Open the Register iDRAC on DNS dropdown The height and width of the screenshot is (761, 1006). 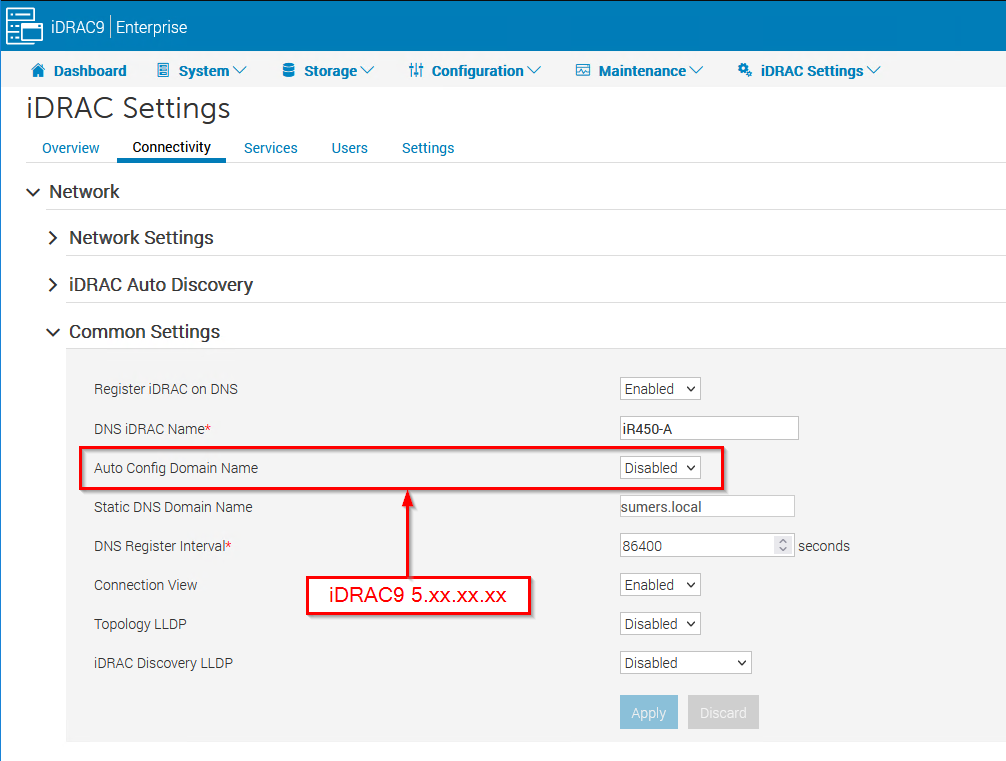tap(660, 389)
